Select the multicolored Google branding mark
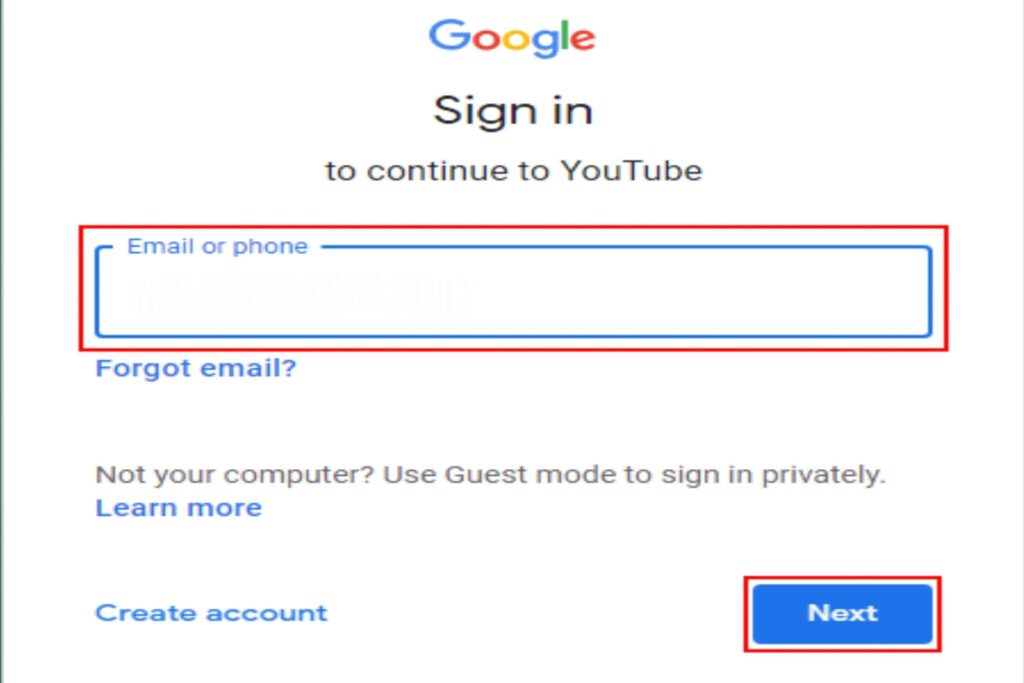Viewport: 1024px width, 683px height. coord(511,37)
